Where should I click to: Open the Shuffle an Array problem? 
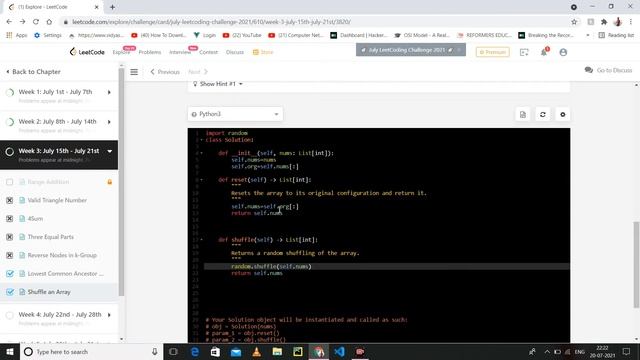[x=49, y=292]
